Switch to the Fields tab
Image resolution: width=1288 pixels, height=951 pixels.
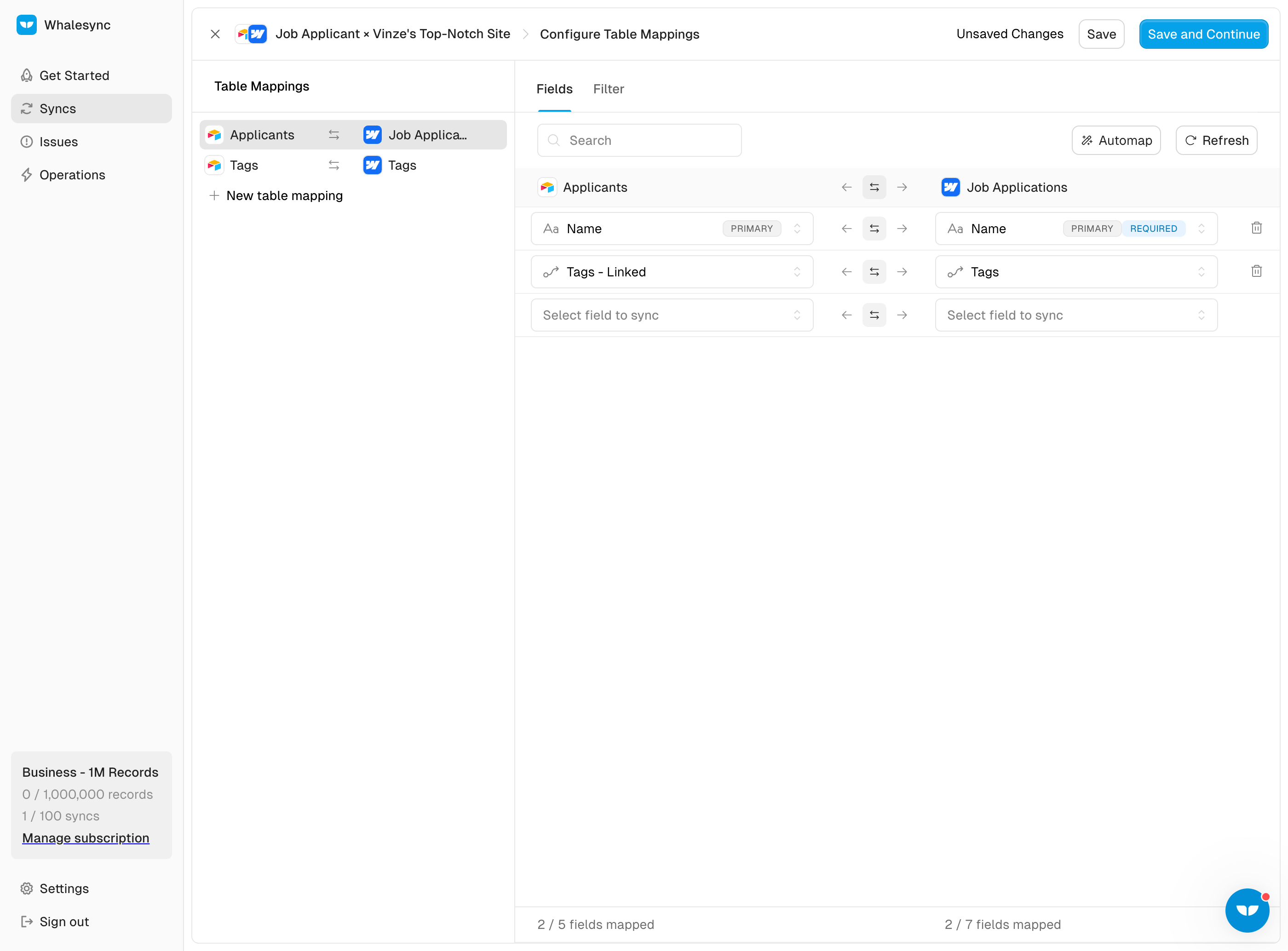point(554,89)
